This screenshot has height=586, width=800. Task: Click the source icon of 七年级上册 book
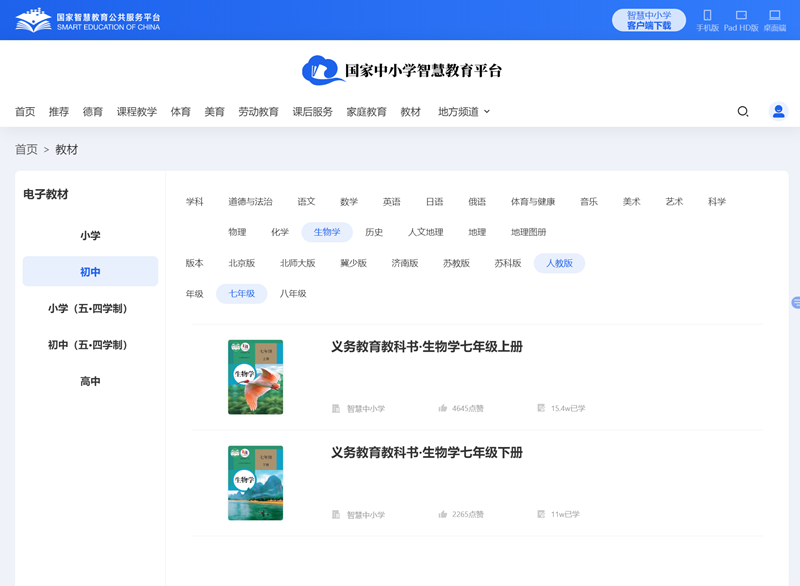(x=336, y=408)
